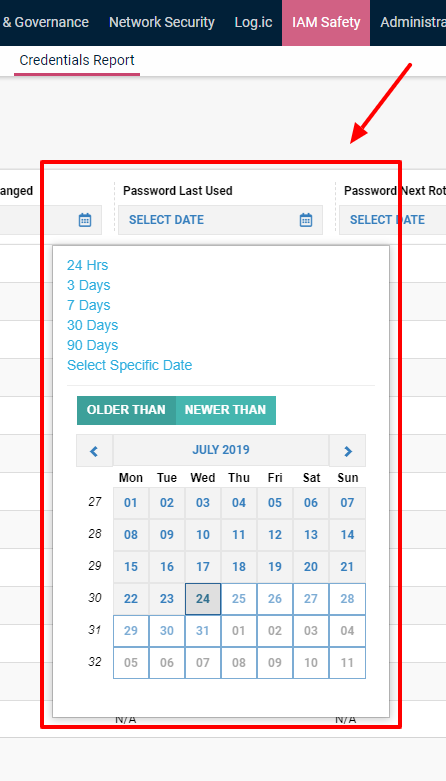Choose the 24 Hrs quick range
Viewport: 446px width, 781px height.
tap(88, 265)
